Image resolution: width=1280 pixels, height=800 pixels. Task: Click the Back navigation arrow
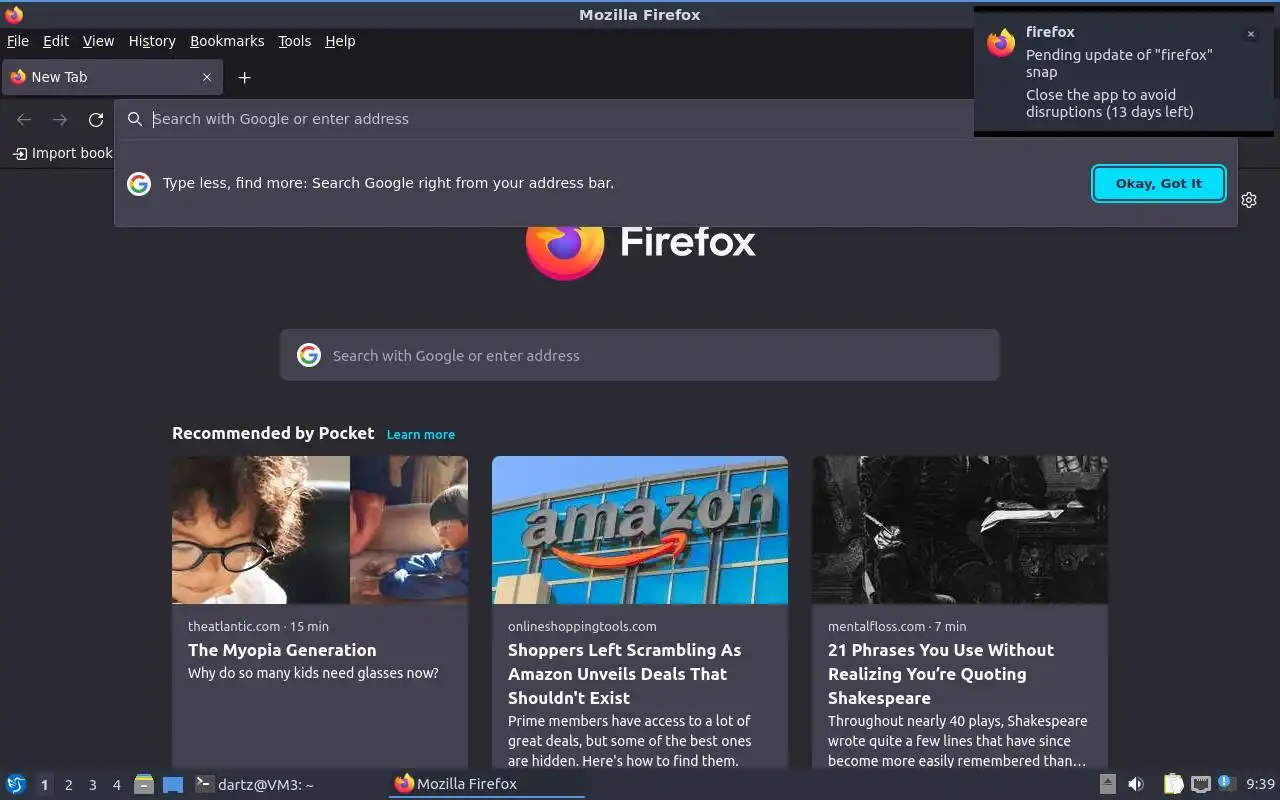[24, 120]
